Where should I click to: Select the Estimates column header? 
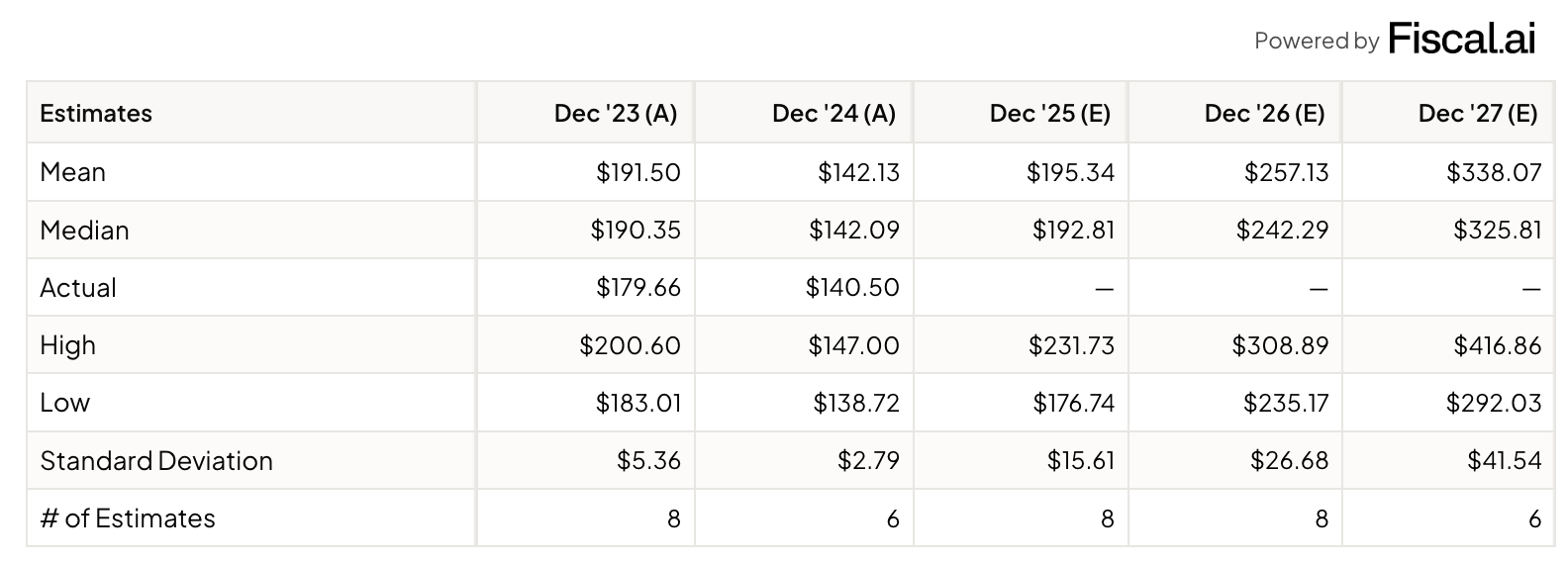96,113
